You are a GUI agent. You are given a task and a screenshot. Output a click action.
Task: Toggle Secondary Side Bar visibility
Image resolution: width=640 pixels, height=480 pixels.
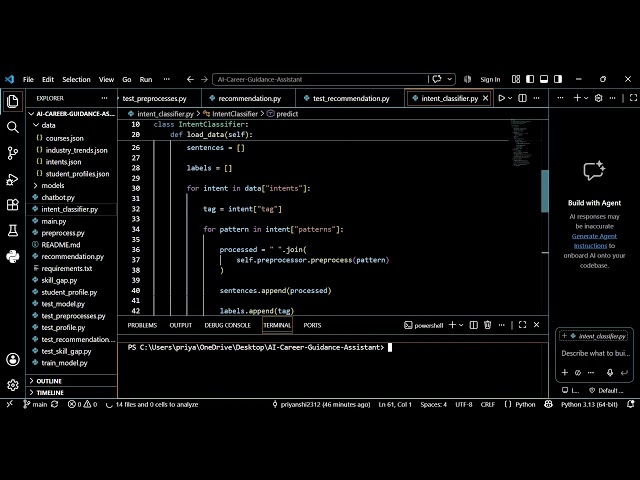(x=558, y=79)
